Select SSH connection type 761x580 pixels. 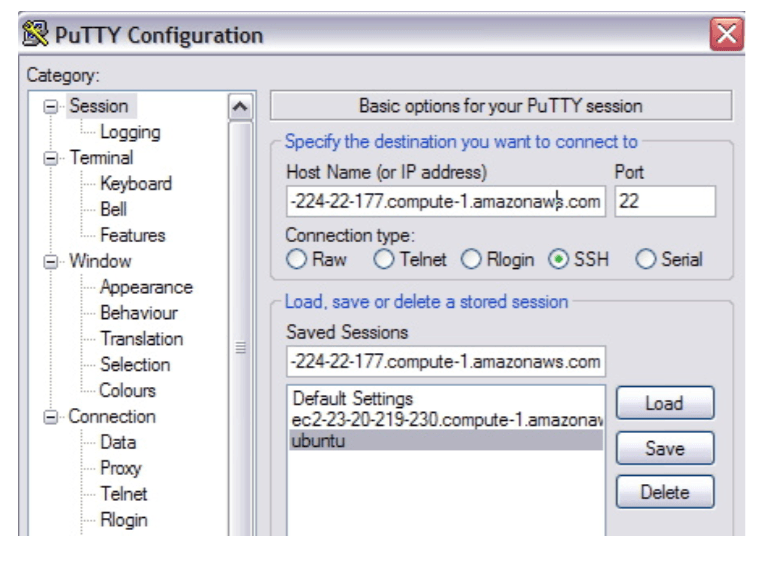point(559,260)
